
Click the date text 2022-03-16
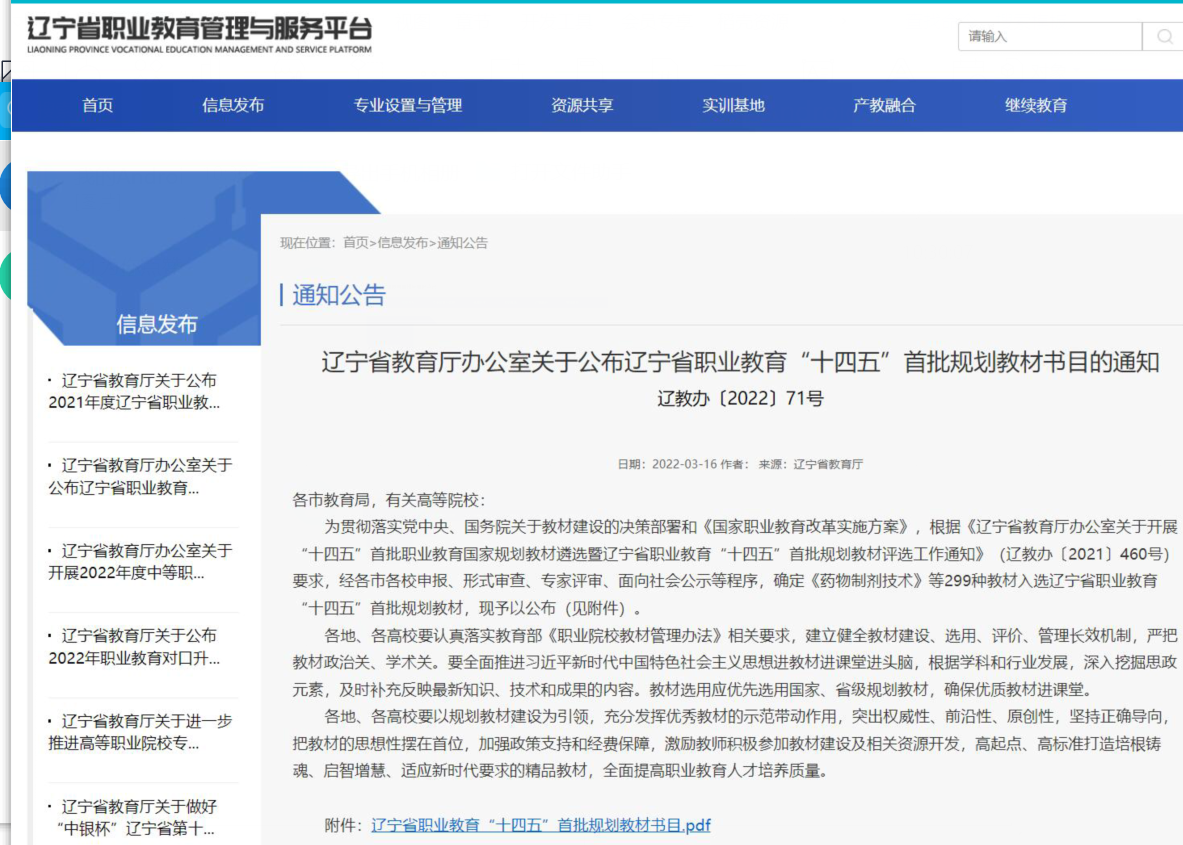pos(684,464)
